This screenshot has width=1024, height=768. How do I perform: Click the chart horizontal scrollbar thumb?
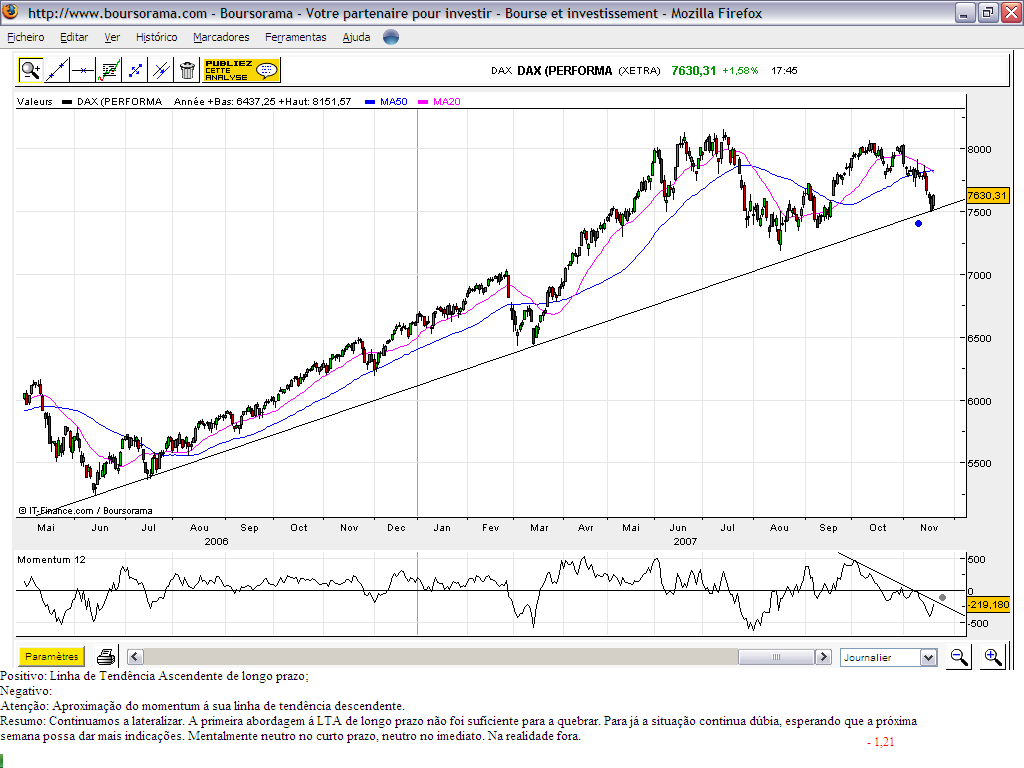(x=776, y=657)
